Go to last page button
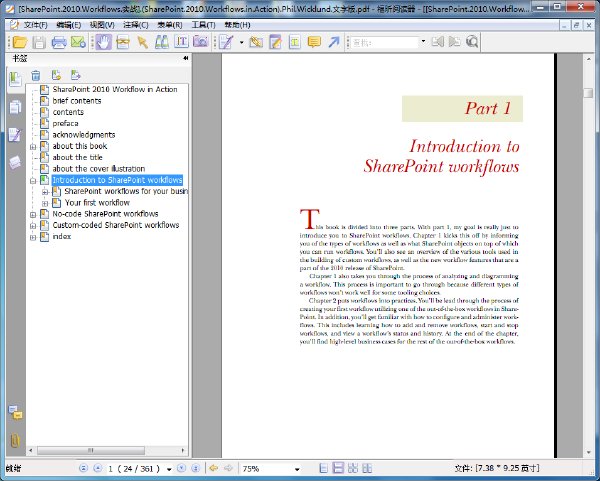Image resolution: width=600 pixels, height=481 pixels. (x=196, y=468)
